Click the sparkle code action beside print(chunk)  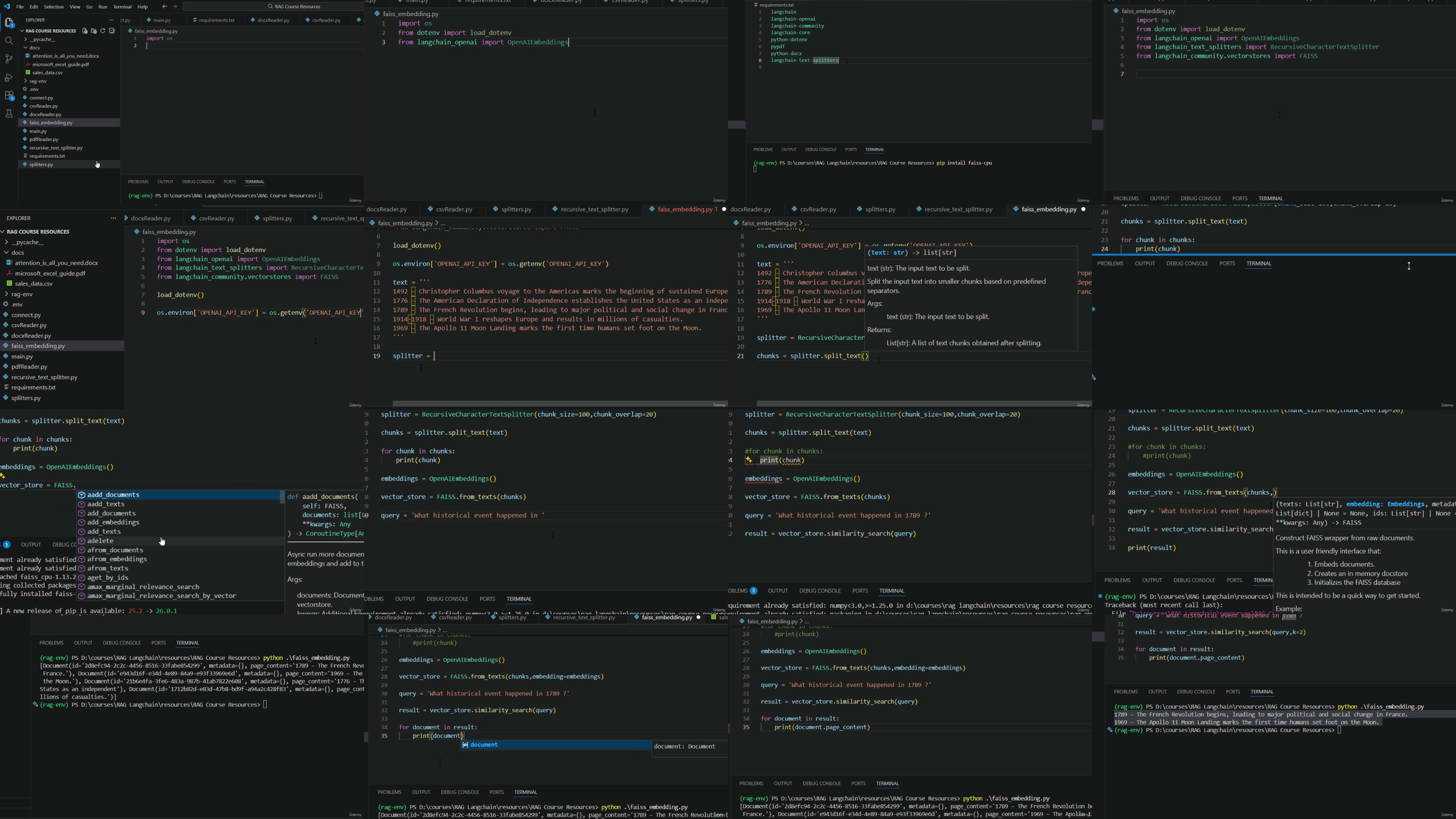pyautogui.click(x=749, y=460)
